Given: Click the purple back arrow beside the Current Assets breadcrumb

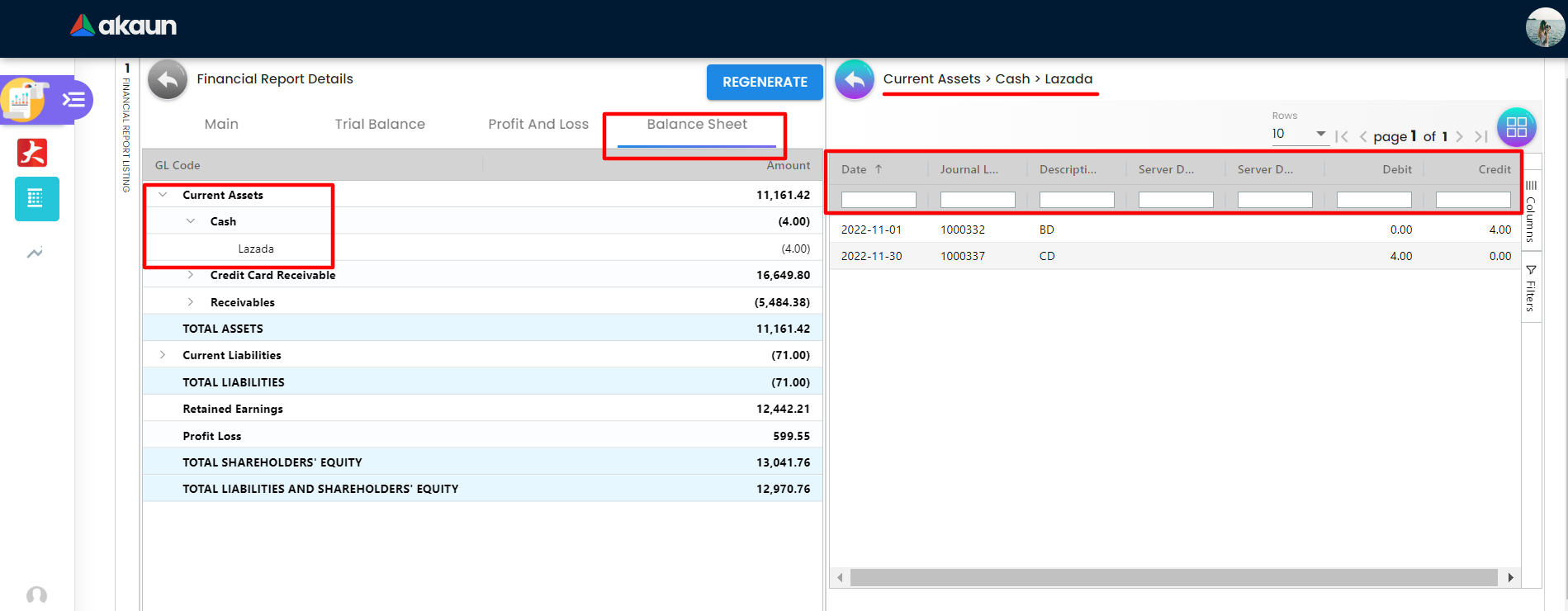Looking at the screenshot, I should (855, 80).
